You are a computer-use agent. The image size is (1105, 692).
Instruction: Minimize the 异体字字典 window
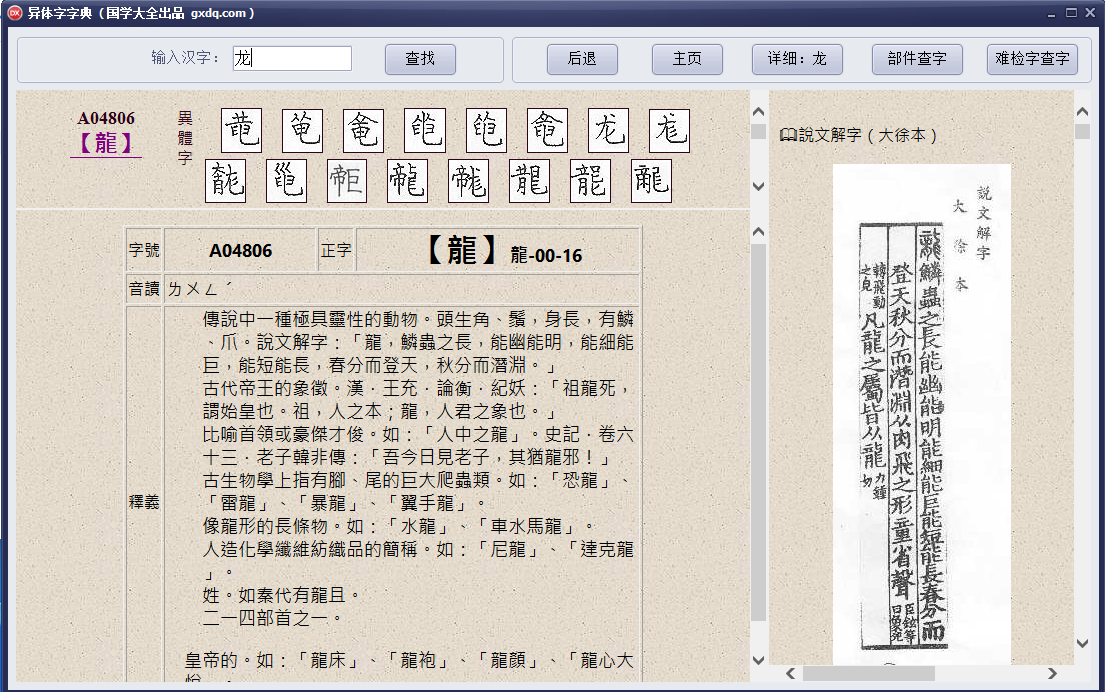[x=1051, y=13]
